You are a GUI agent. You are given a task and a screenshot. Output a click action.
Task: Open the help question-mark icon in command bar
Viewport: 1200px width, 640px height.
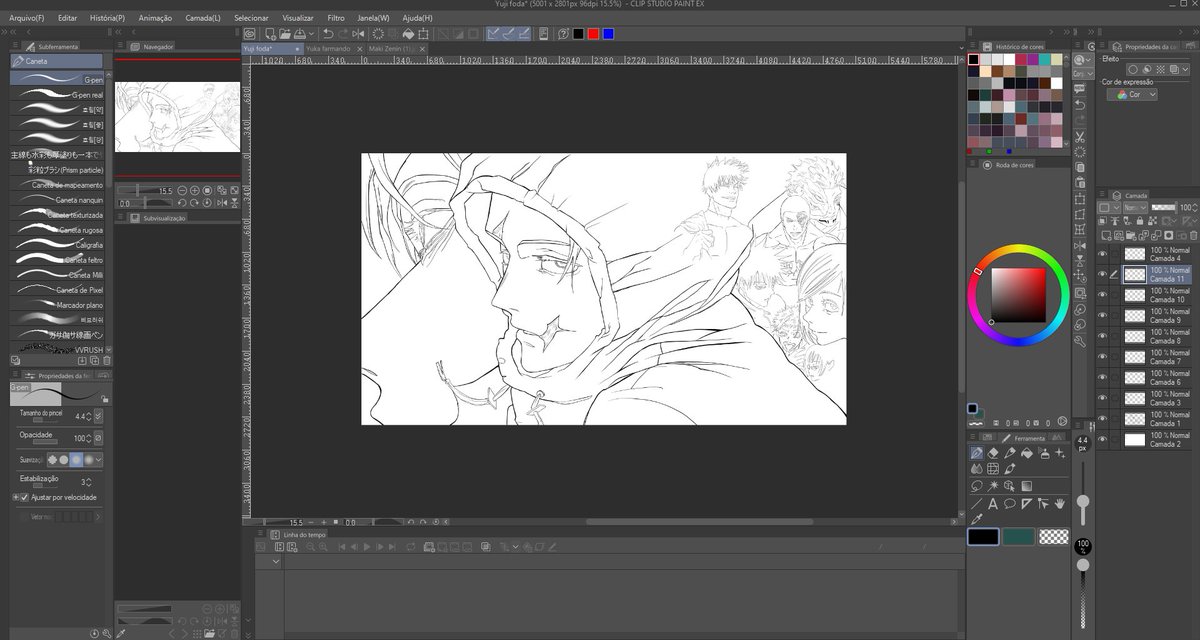click(x=563, y=34)
